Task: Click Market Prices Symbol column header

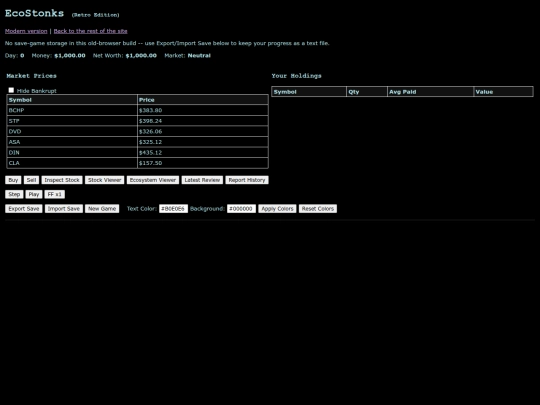Action: pos(72,100)
